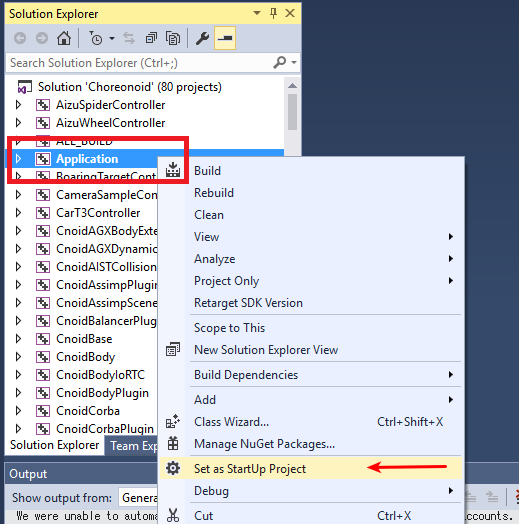Choose Manage NuGet Packages...
This screenshot has height=524, width=519.
point(311,444)
